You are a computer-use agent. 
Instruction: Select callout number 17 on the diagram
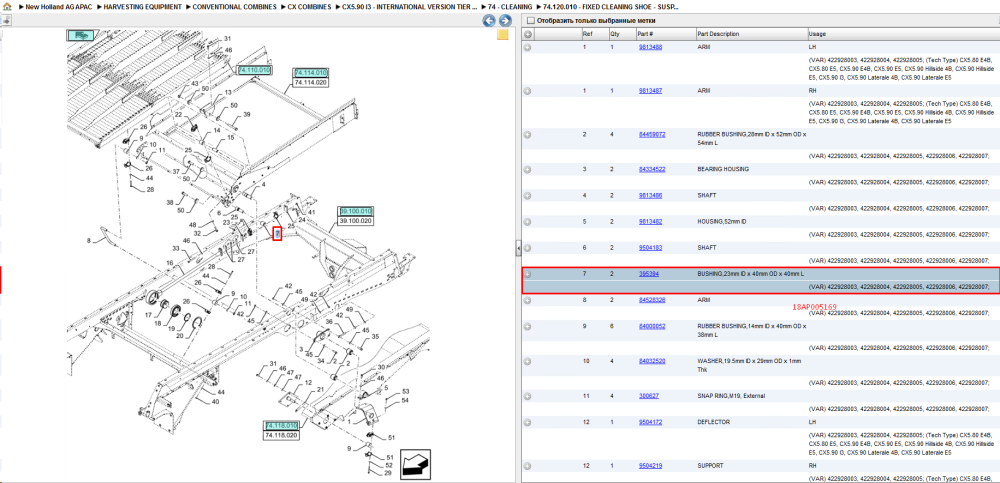tap(148, 315)
